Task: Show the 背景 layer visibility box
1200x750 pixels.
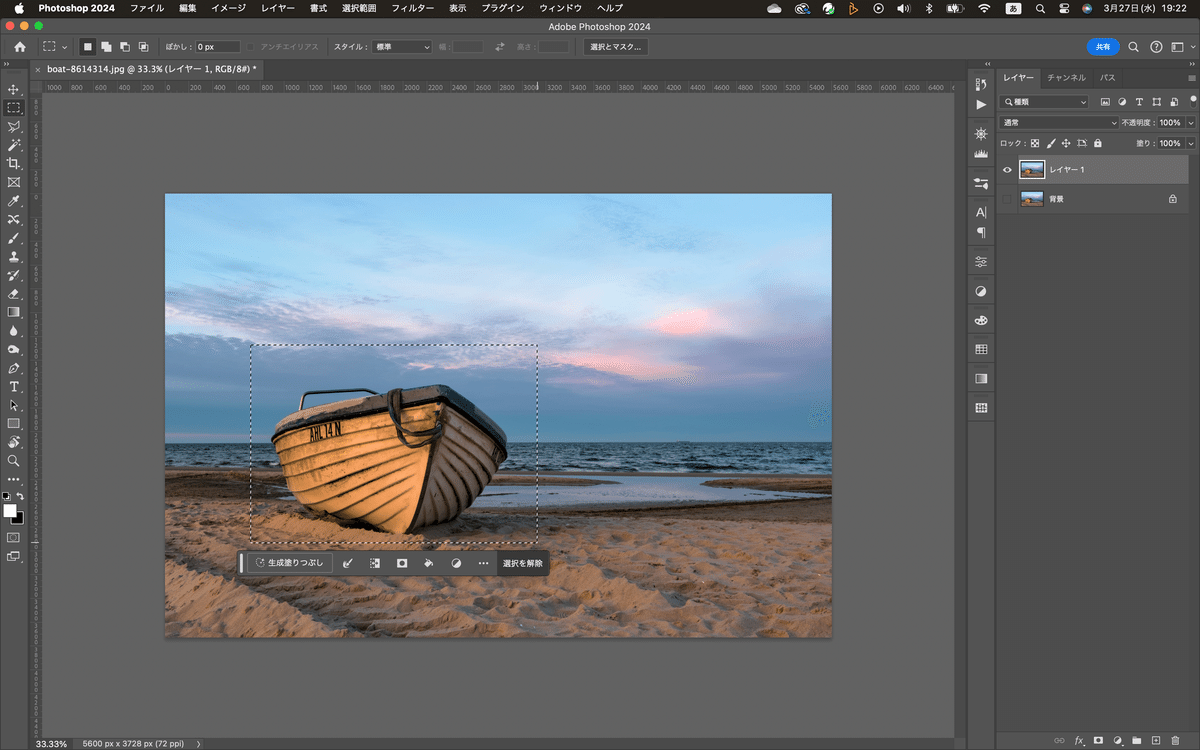Action: (1007, 199)
